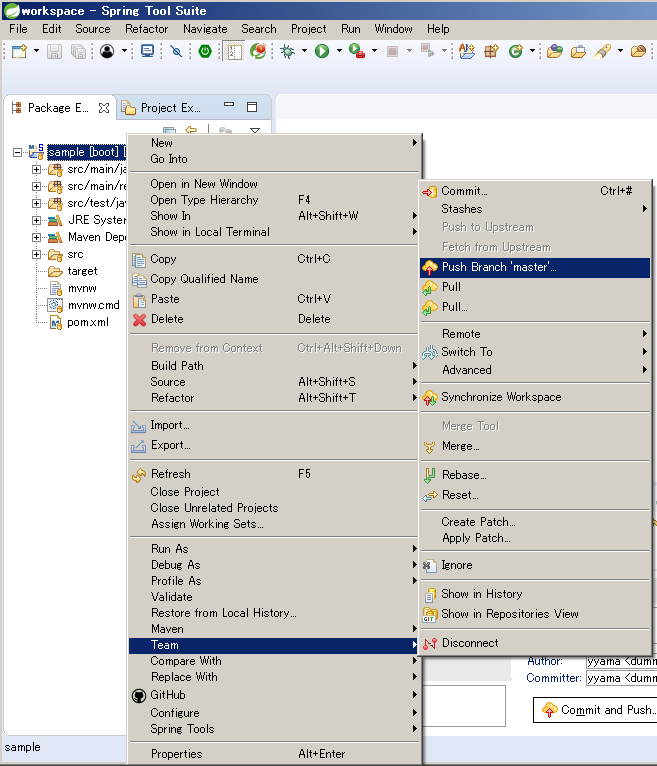
Task: Maximize the Package Explorer view
Action: point(252,107)
